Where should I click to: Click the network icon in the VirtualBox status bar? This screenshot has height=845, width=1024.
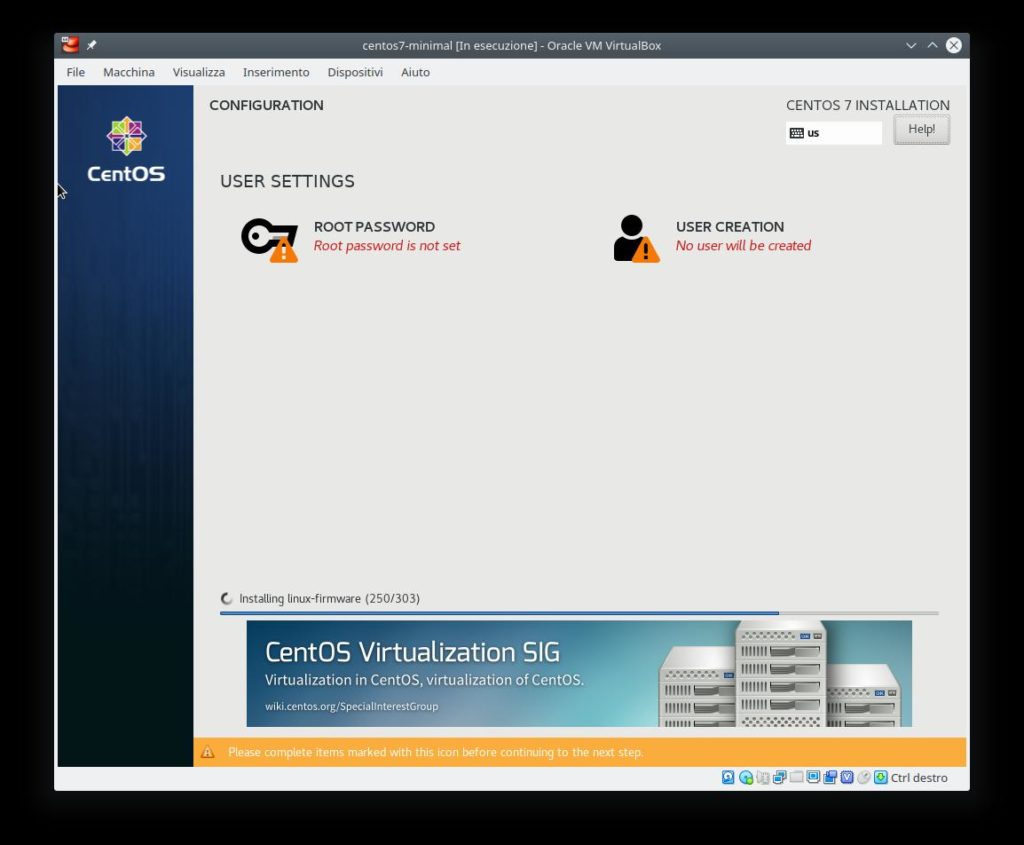click(x=778, y=777)
